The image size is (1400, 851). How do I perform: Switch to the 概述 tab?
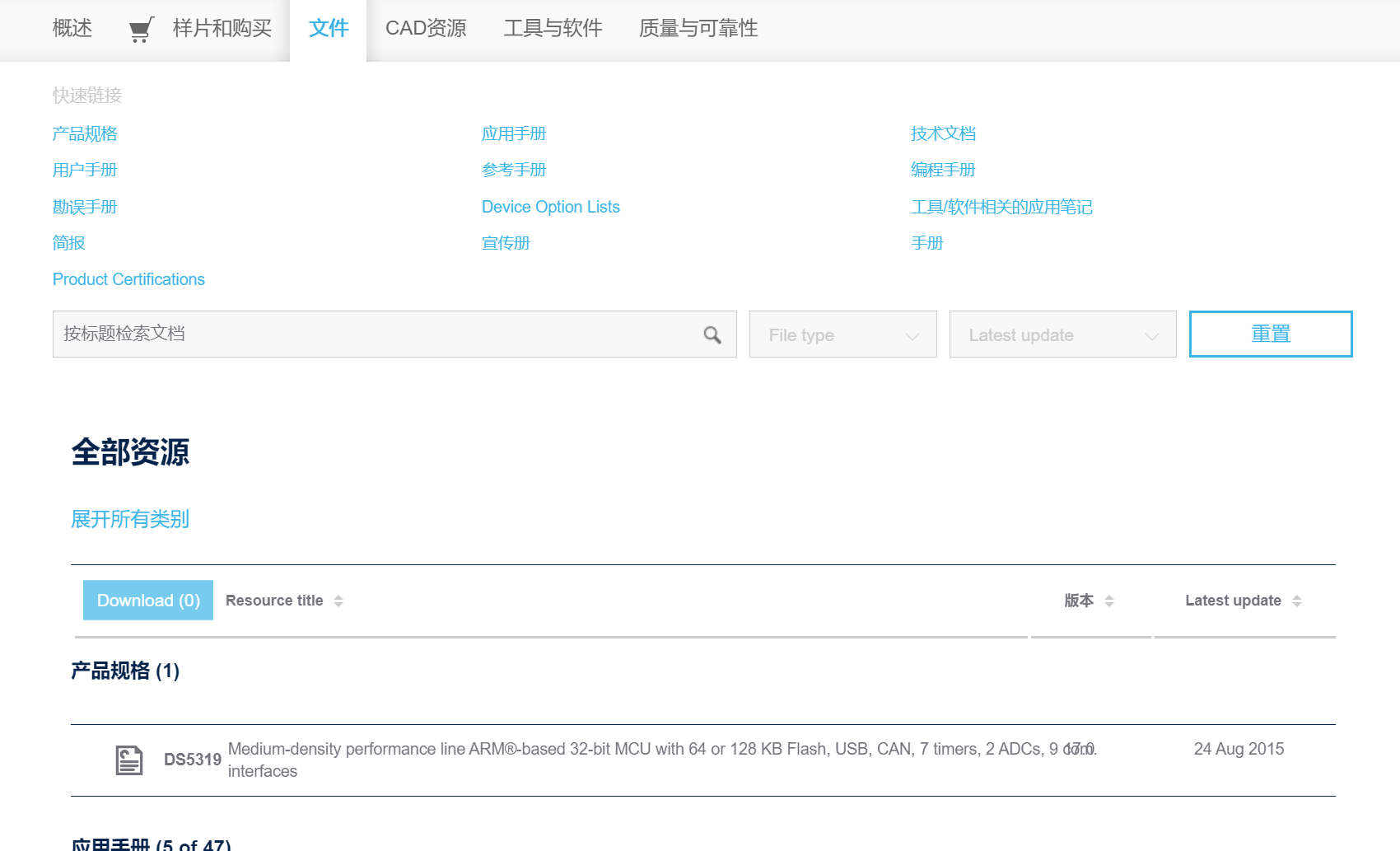[x=72, y=29]
